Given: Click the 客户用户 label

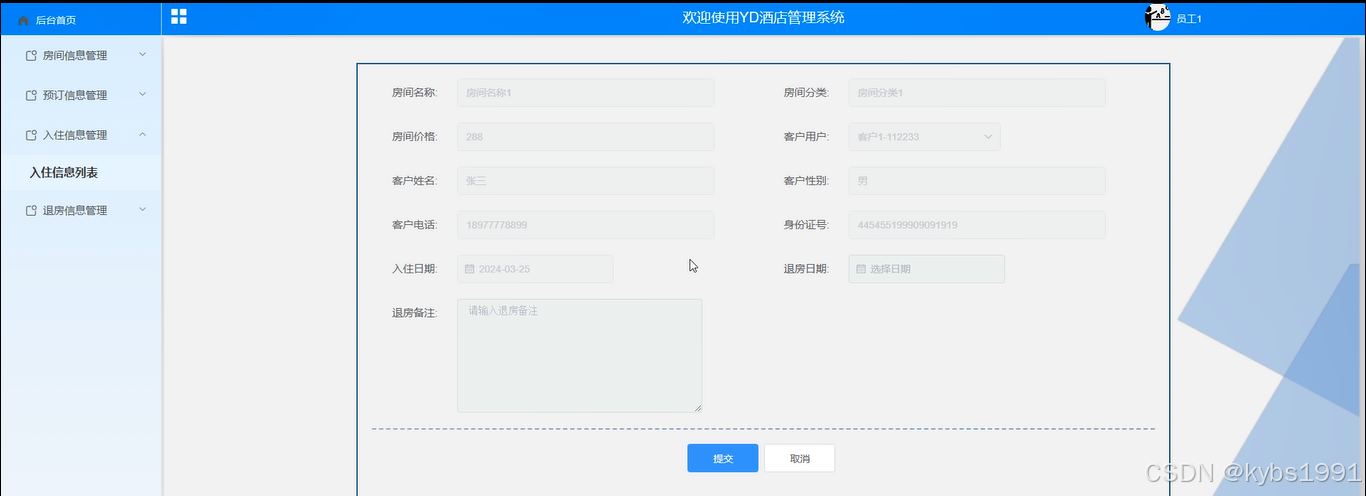Looking at the screenshot, I should pyautogui.click(x=806, y=137).
